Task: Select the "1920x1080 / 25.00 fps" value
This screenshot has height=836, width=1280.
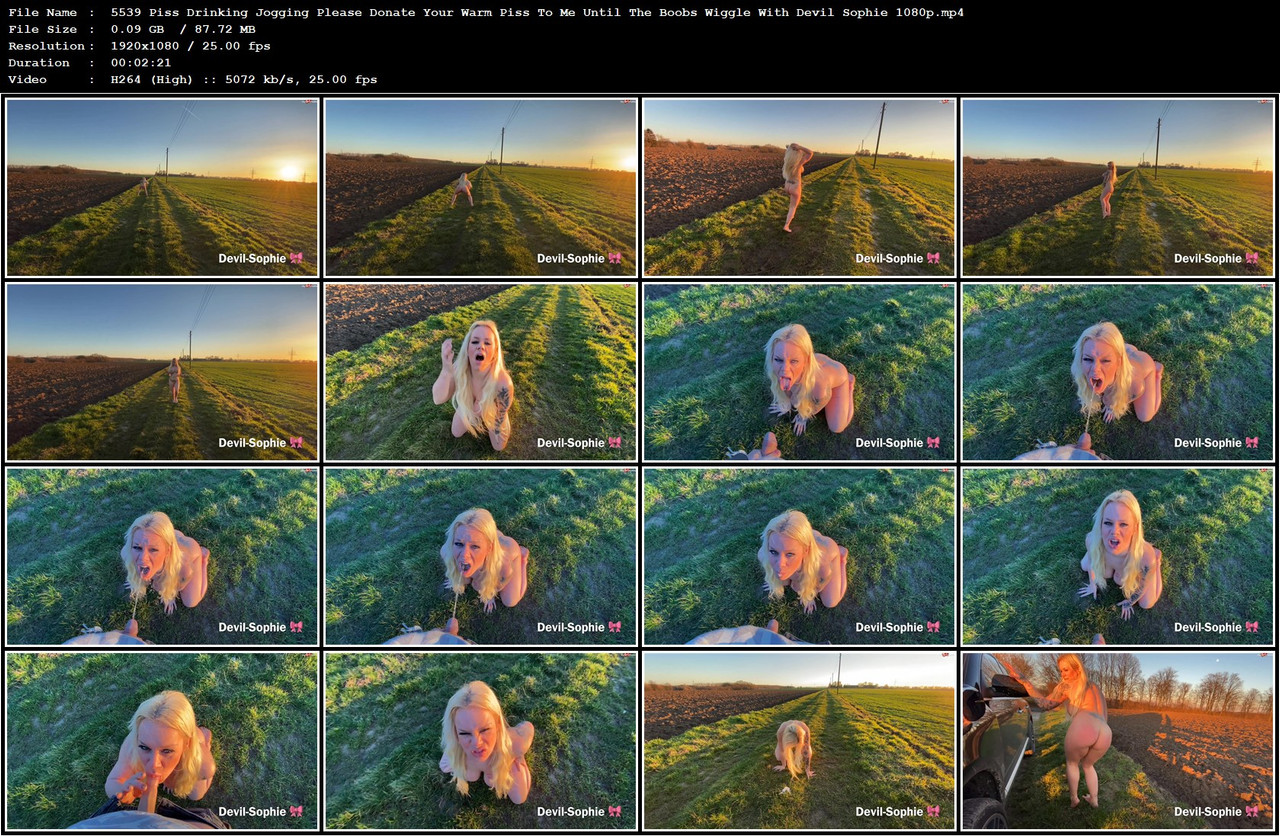Action: (x=191, y=46)
